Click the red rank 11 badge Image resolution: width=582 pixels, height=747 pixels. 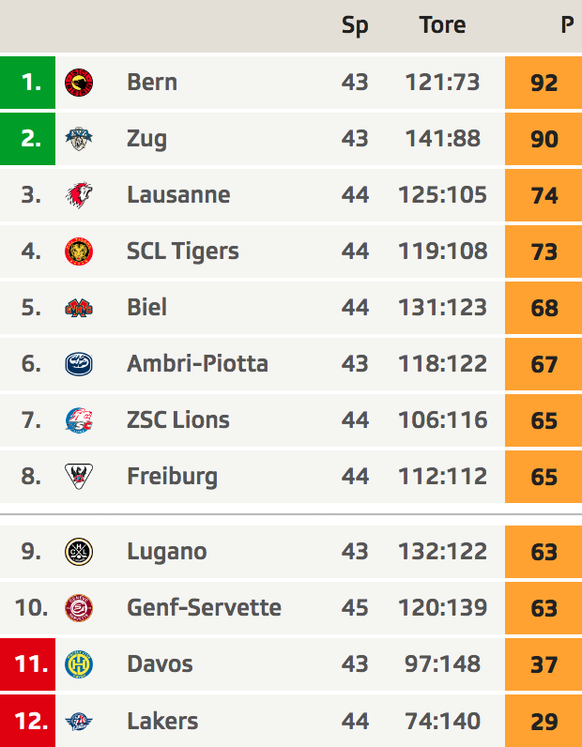[x=28, y=664]
